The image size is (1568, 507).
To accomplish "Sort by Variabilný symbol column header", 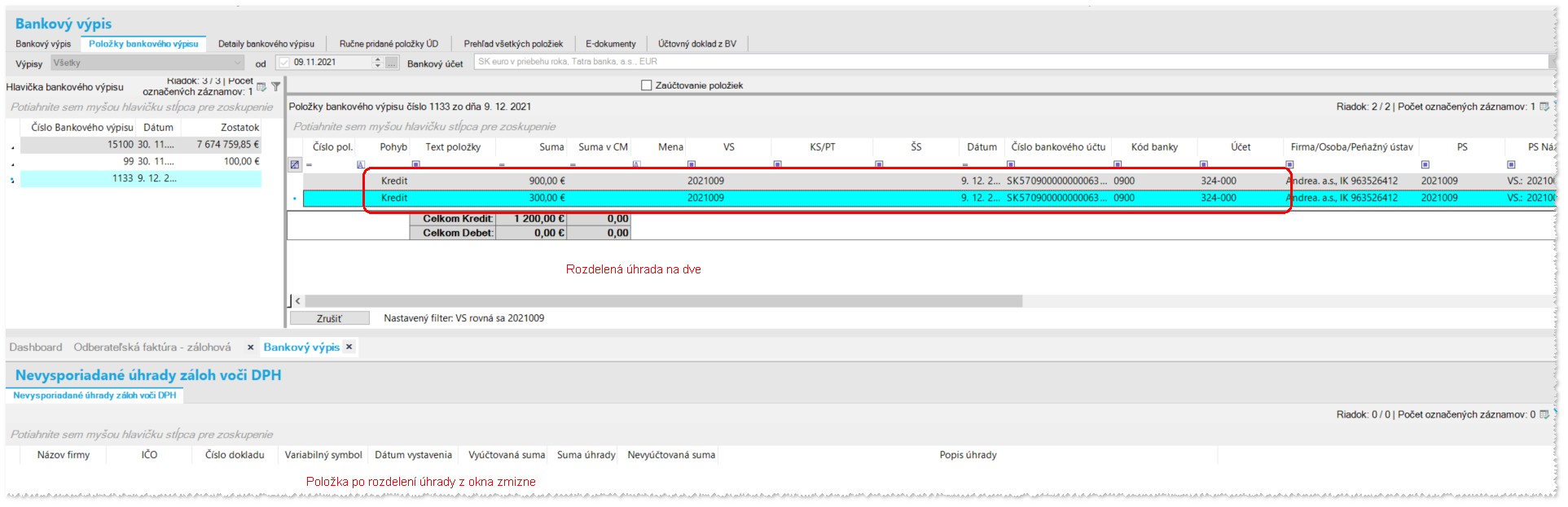I will (x=323, y=455).
